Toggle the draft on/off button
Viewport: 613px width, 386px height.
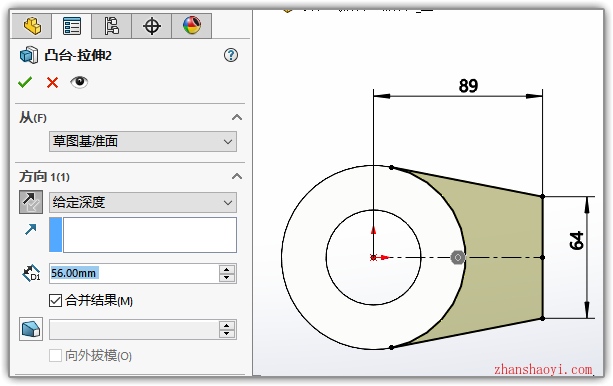pos(31,329)
